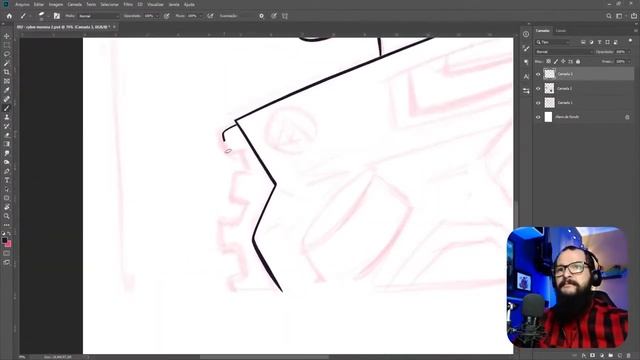The height and width of the screenshot is (360, 640).
Task: Select the Camada 3 layer name
Action: pos(565,74)
